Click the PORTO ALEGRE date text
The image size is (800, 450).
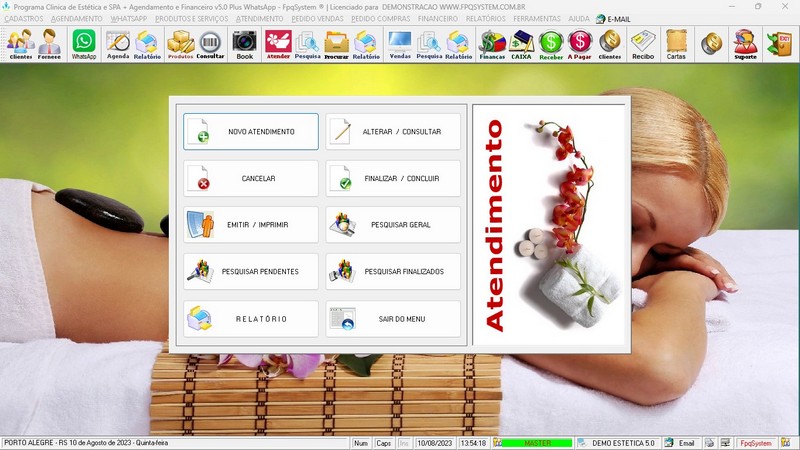(x=86, y=443)
